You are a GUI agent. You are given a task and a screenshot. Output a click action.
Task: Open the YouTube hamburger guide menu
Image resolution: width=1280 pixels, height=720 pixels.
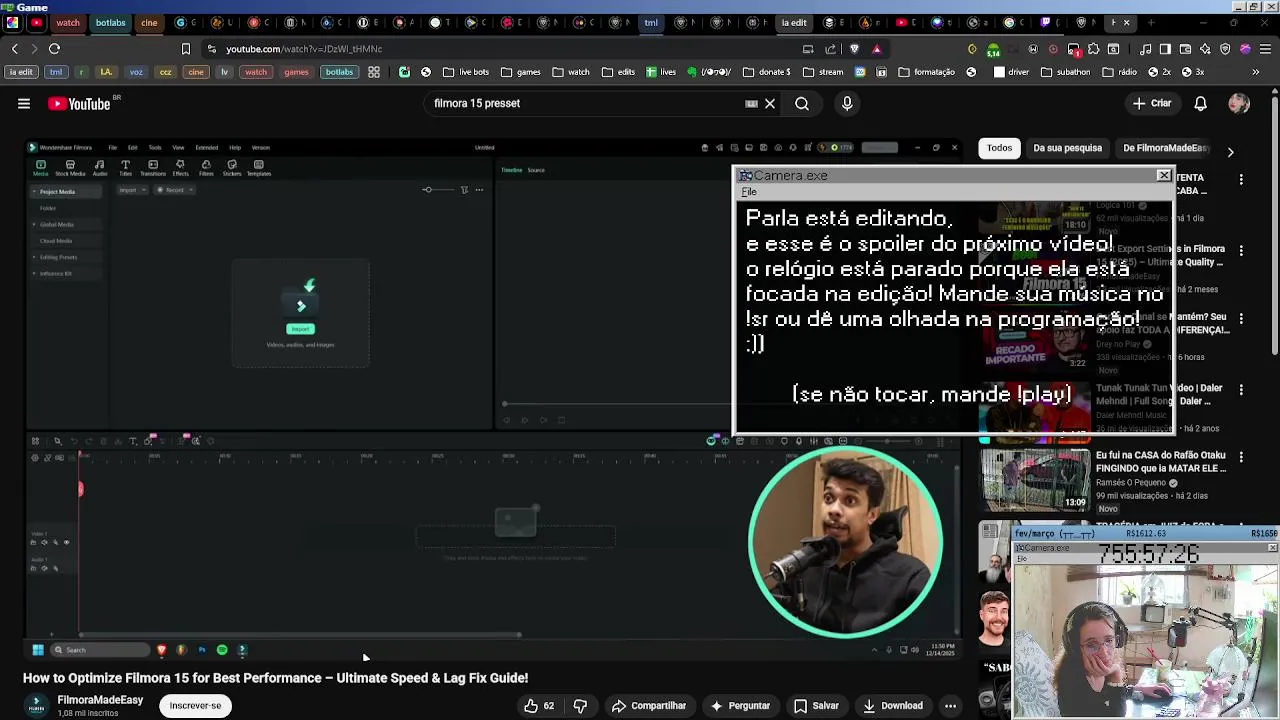point(24,103)
